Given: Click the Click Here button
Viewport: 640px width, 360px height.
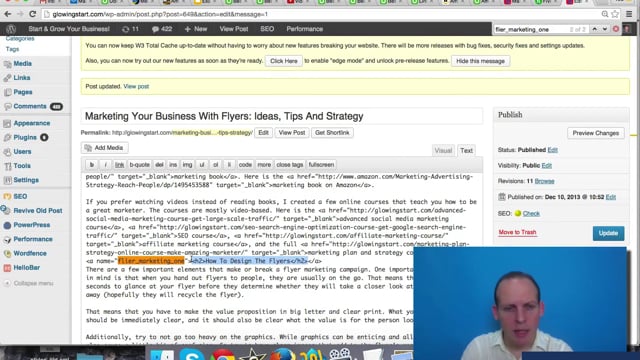Looking at the screenshot, I should 284,61.
